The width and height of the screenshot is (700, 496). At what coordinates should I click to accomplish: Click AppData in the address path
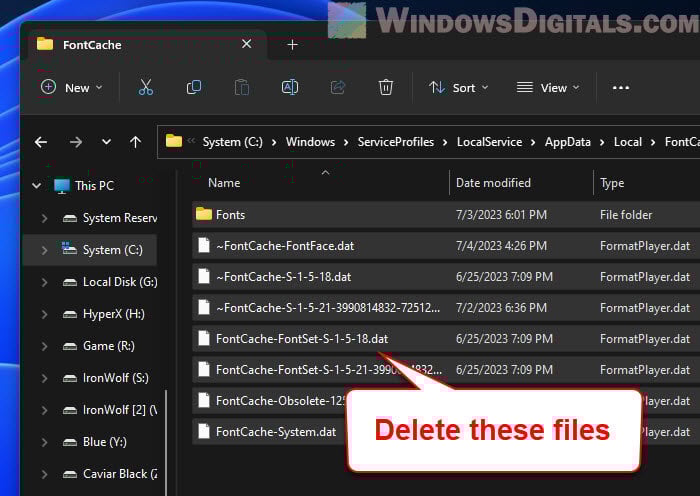pyautogui.click(x=567, y=142)
